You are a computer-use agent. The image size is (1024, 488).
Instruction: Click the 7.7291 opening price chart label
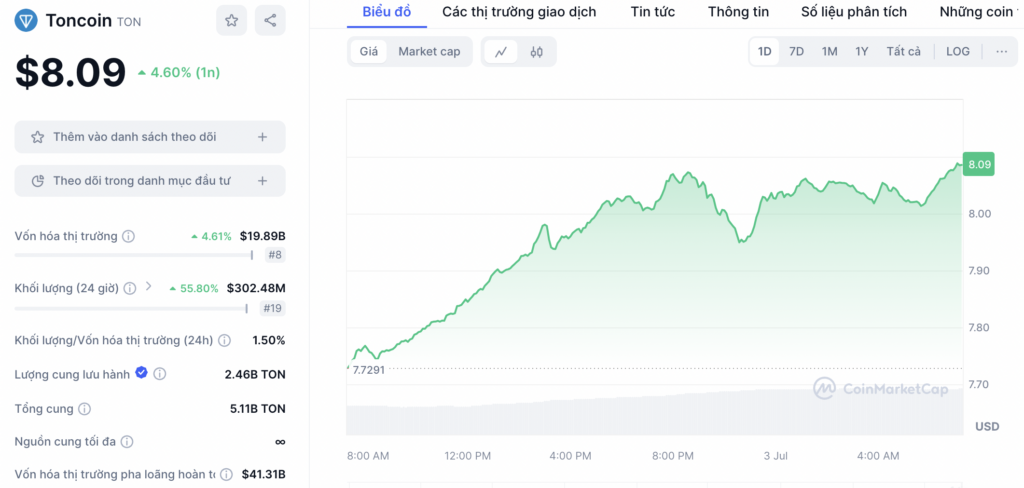(x=368, y=370)
